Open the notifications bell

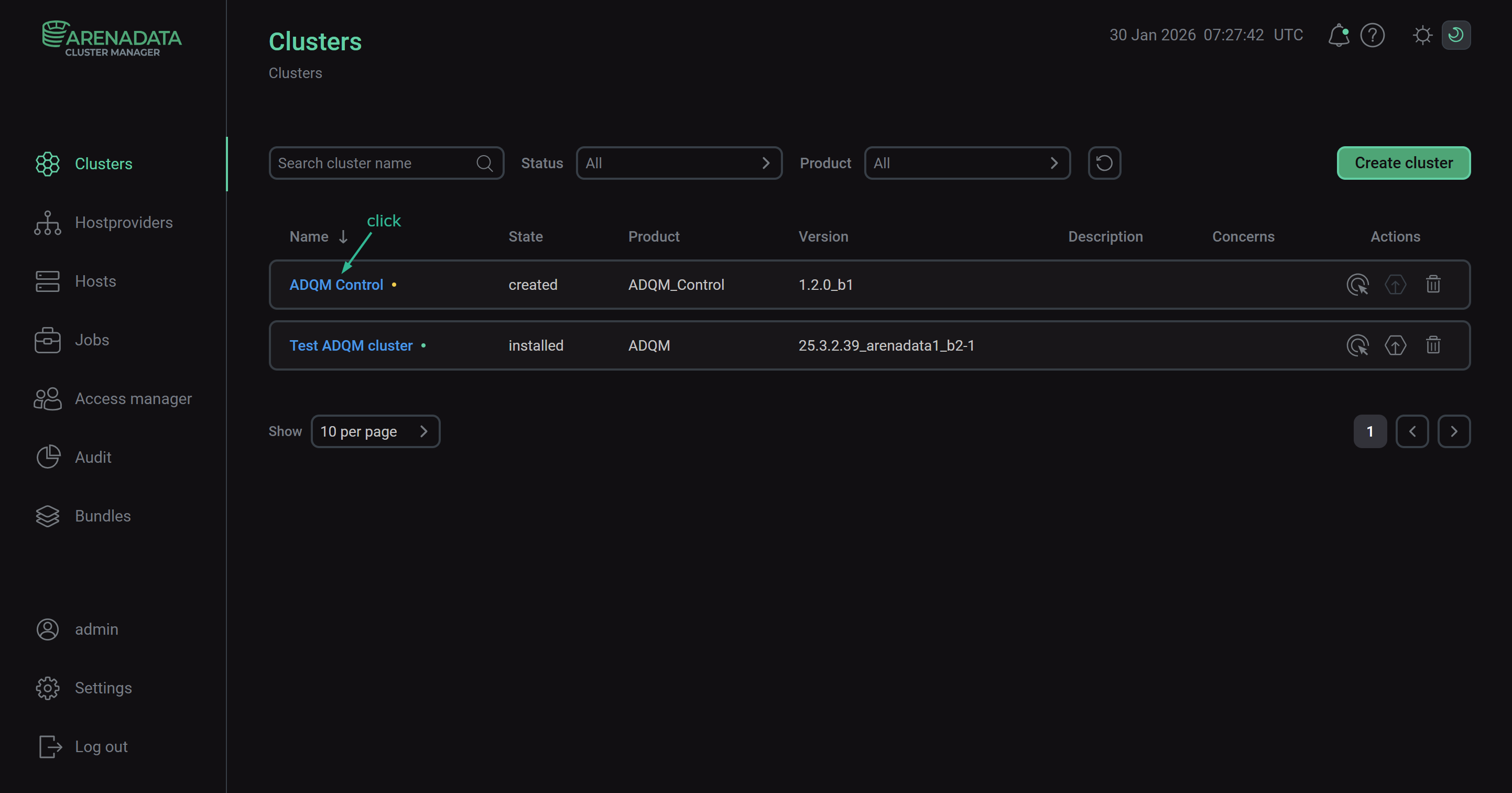pos(1339,35)
